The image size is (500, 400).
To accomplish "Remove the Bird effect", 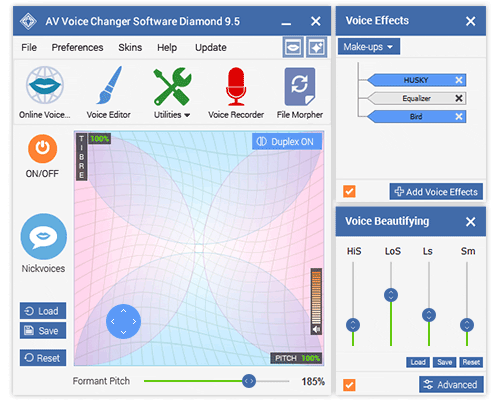I will click(x=459, y=116).
